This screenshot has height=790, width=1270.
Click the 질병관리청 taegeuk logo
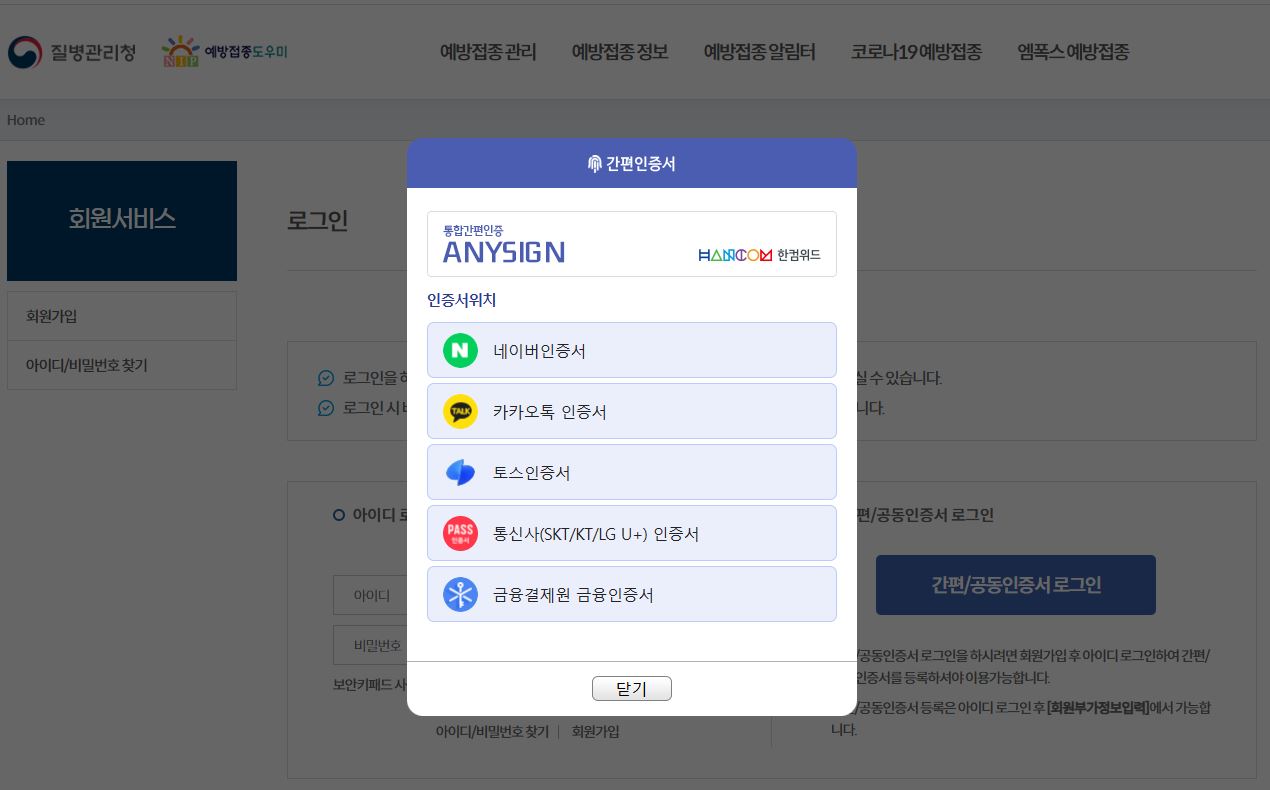coord(25,52)
